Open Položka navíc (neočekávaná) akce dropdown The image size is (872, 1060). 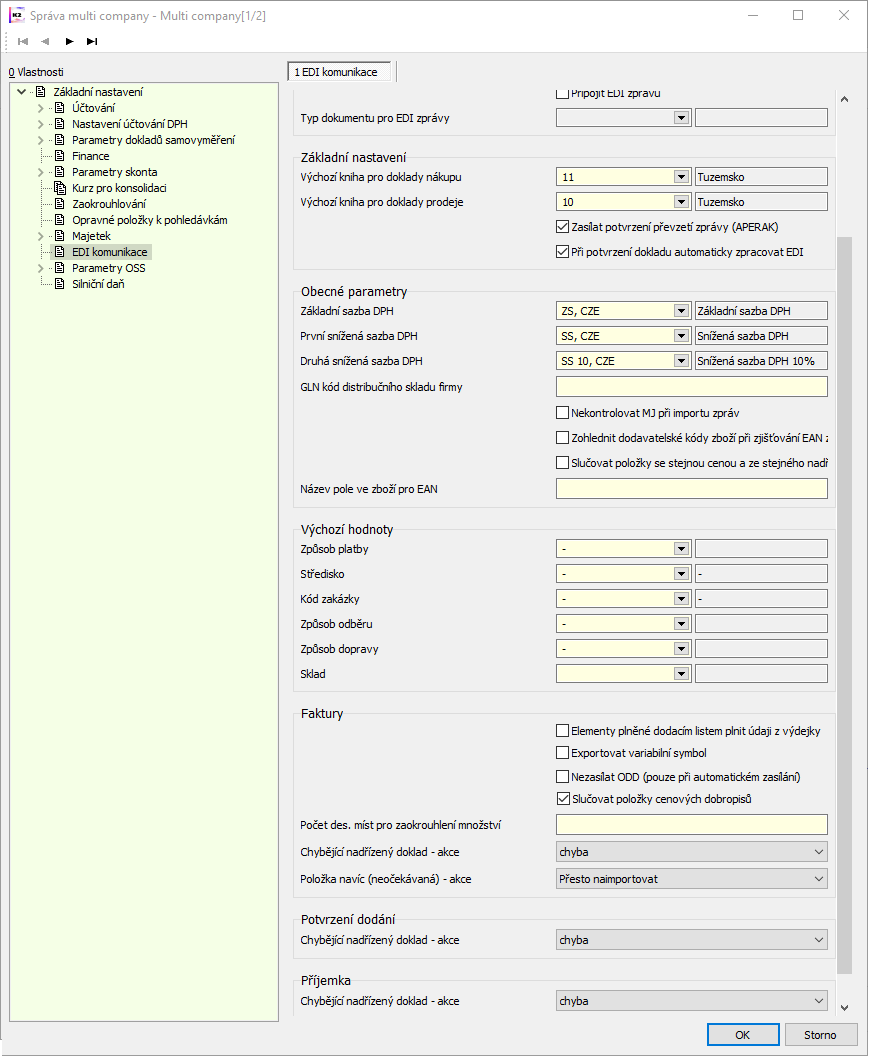tap(692, 879)
